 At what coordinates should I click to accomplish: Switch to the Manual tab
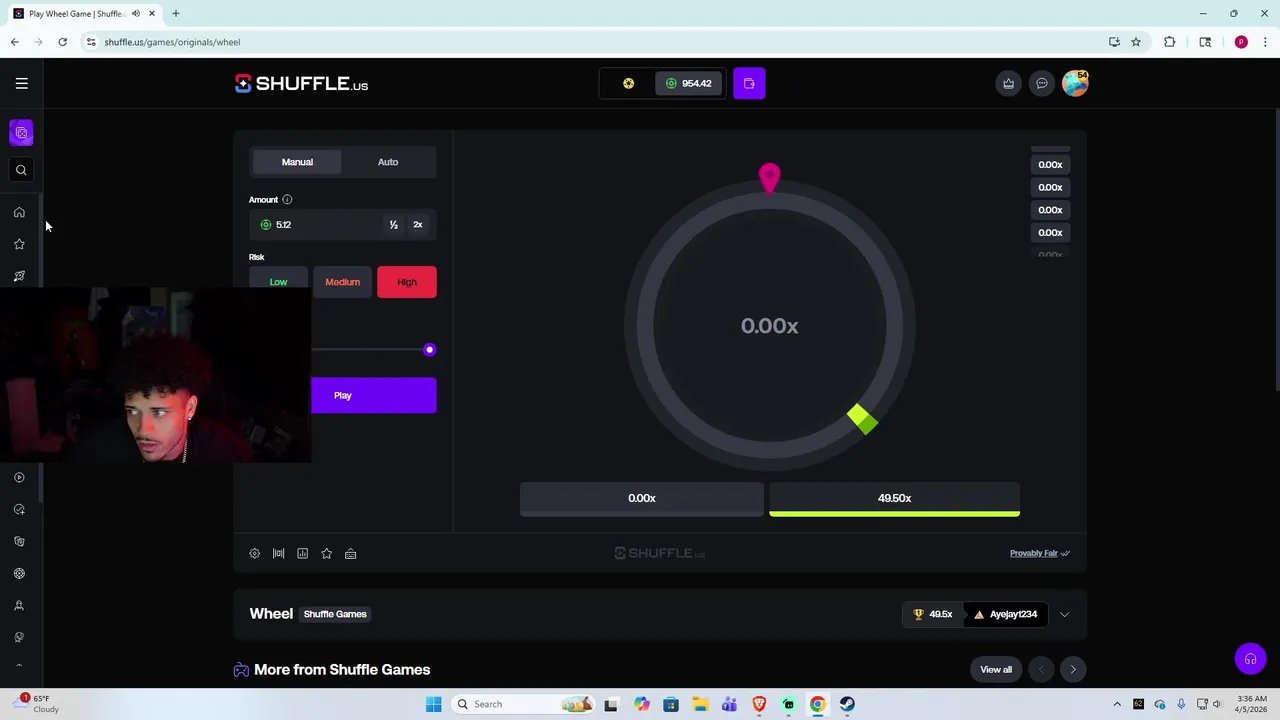pos(297,162)
